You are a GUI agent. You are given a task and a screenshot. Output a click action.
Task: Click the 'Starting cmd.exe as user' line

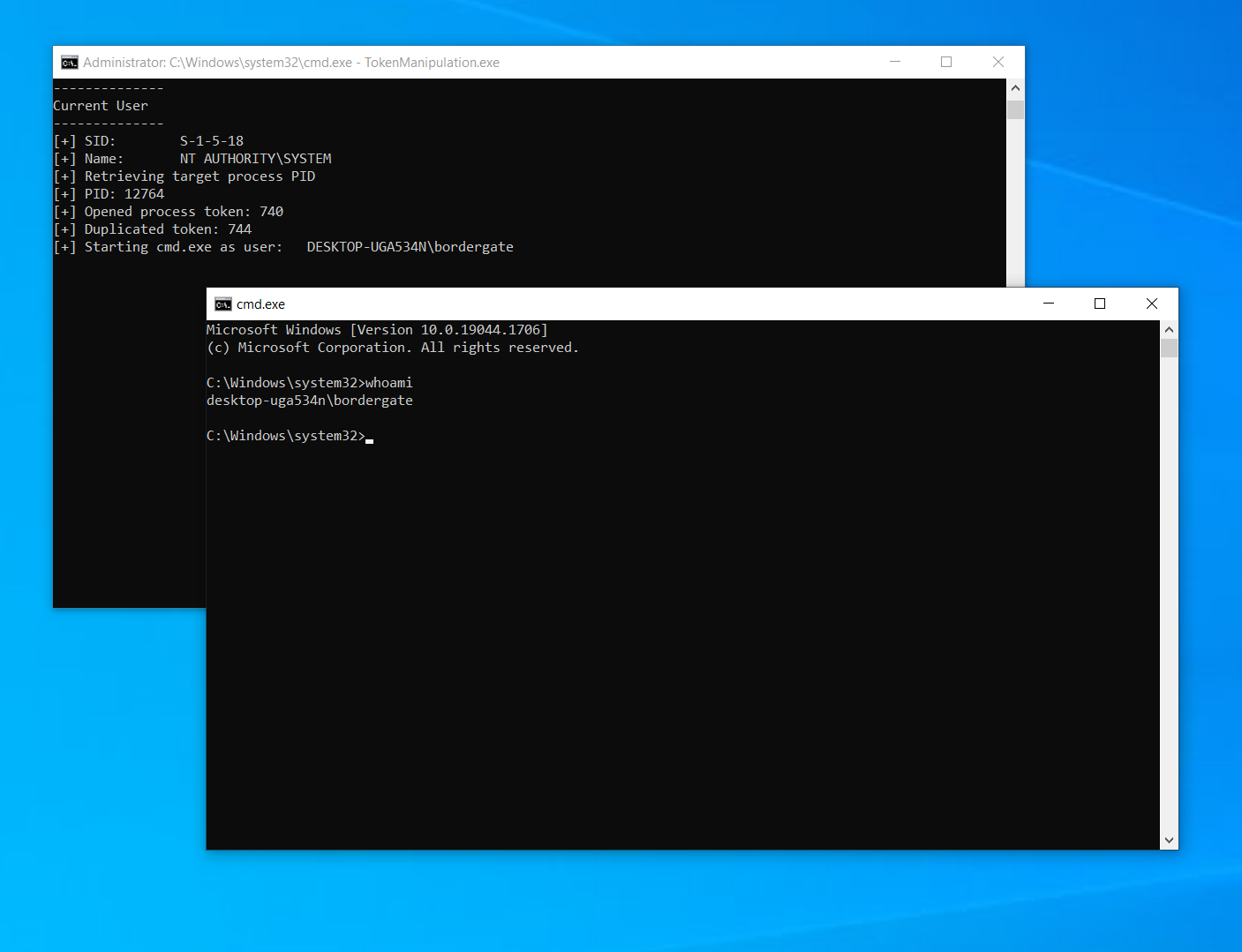click(282, 247)
